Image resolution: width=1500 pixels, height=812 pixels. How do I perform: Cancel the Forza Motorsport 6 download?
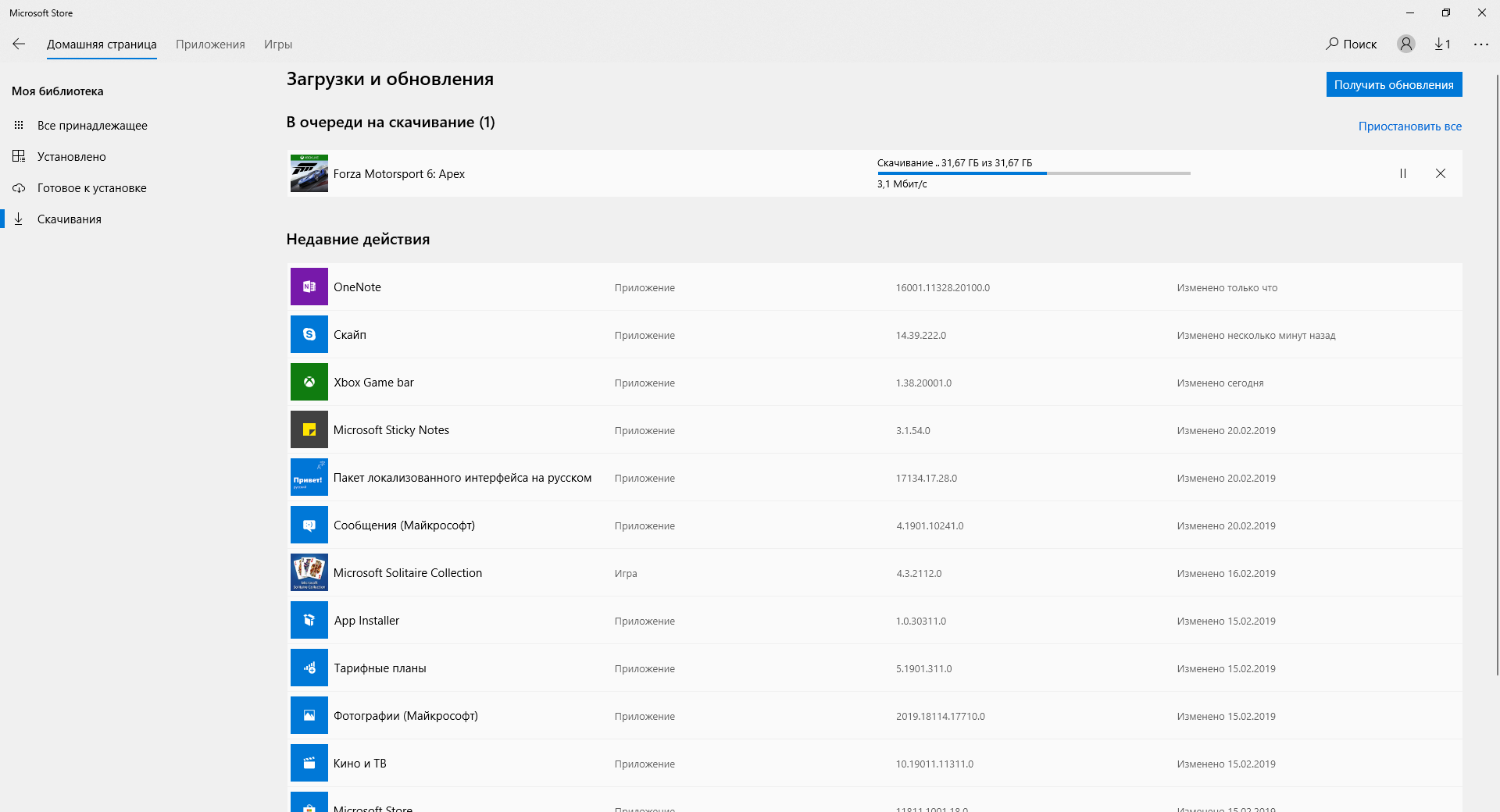[1441, 173]
